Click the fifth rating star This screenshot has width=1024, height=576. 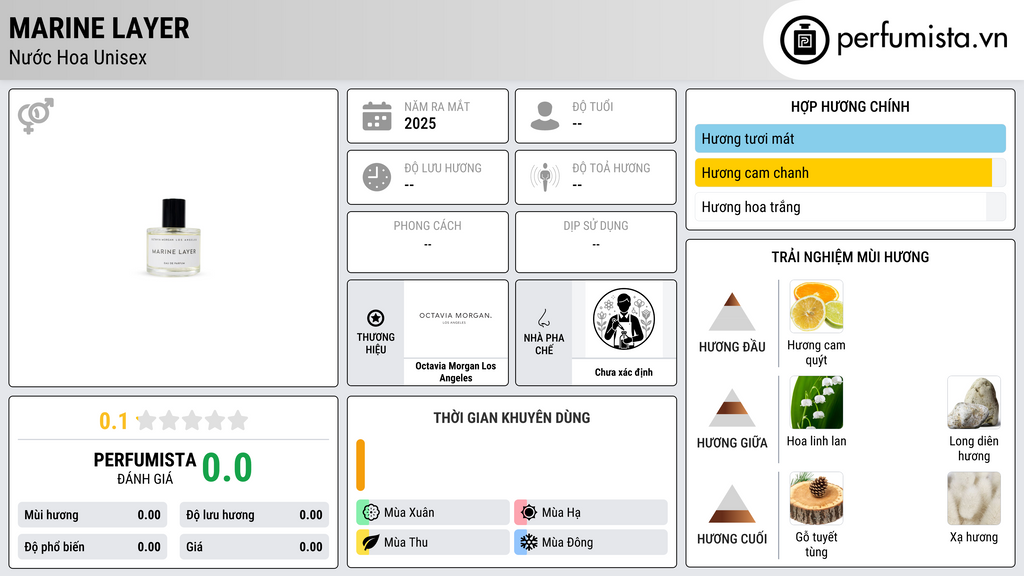(238, 420)
